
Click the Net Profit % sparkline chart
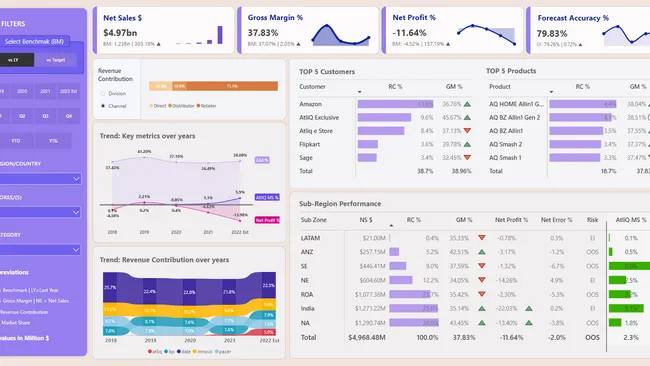point(487,35)
